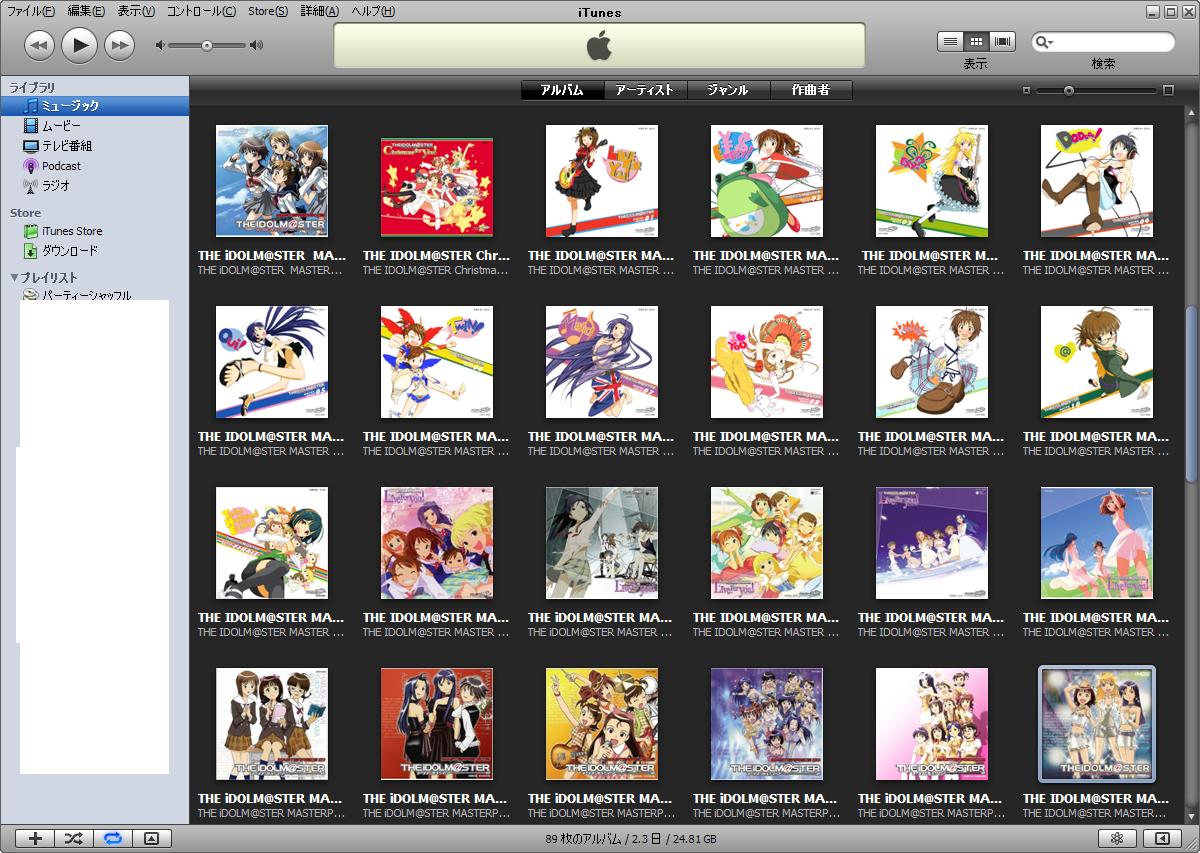The width and height of the screenshot is (1200, 853).
Task: Toggle shuffle mode
Action: tap(74, 839)
